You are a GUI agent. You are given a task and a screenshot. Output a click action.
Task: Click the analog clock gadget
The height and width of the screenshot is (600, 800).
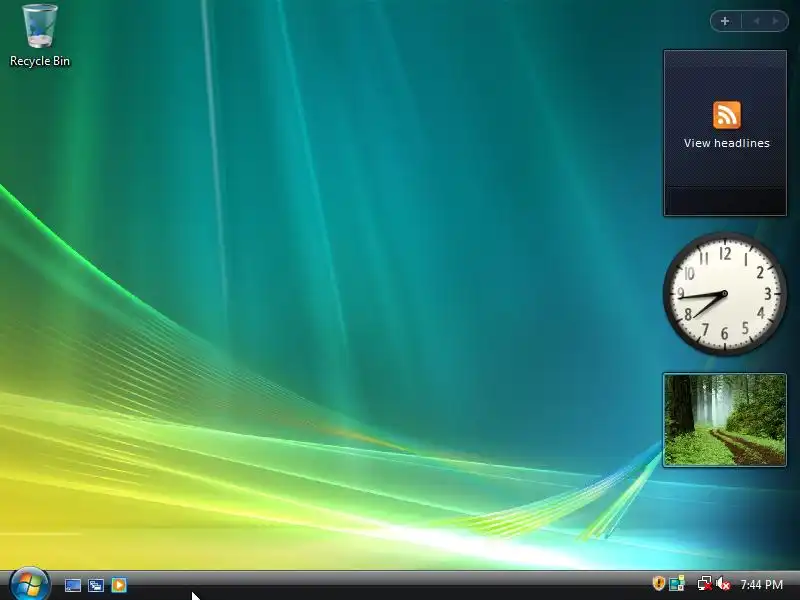point(724,294)
